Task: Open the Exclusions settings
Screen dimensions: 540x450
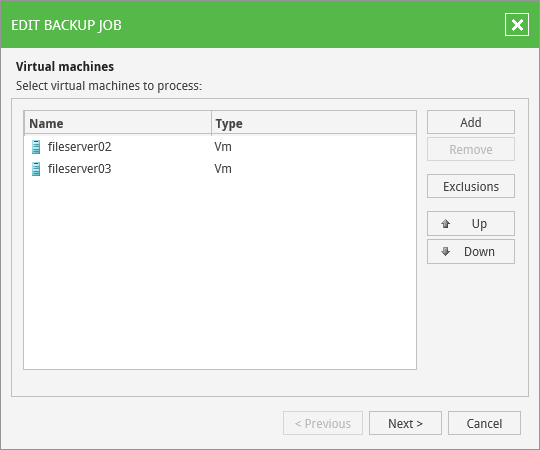Action: pyautogui.click(x=471, y=186)
